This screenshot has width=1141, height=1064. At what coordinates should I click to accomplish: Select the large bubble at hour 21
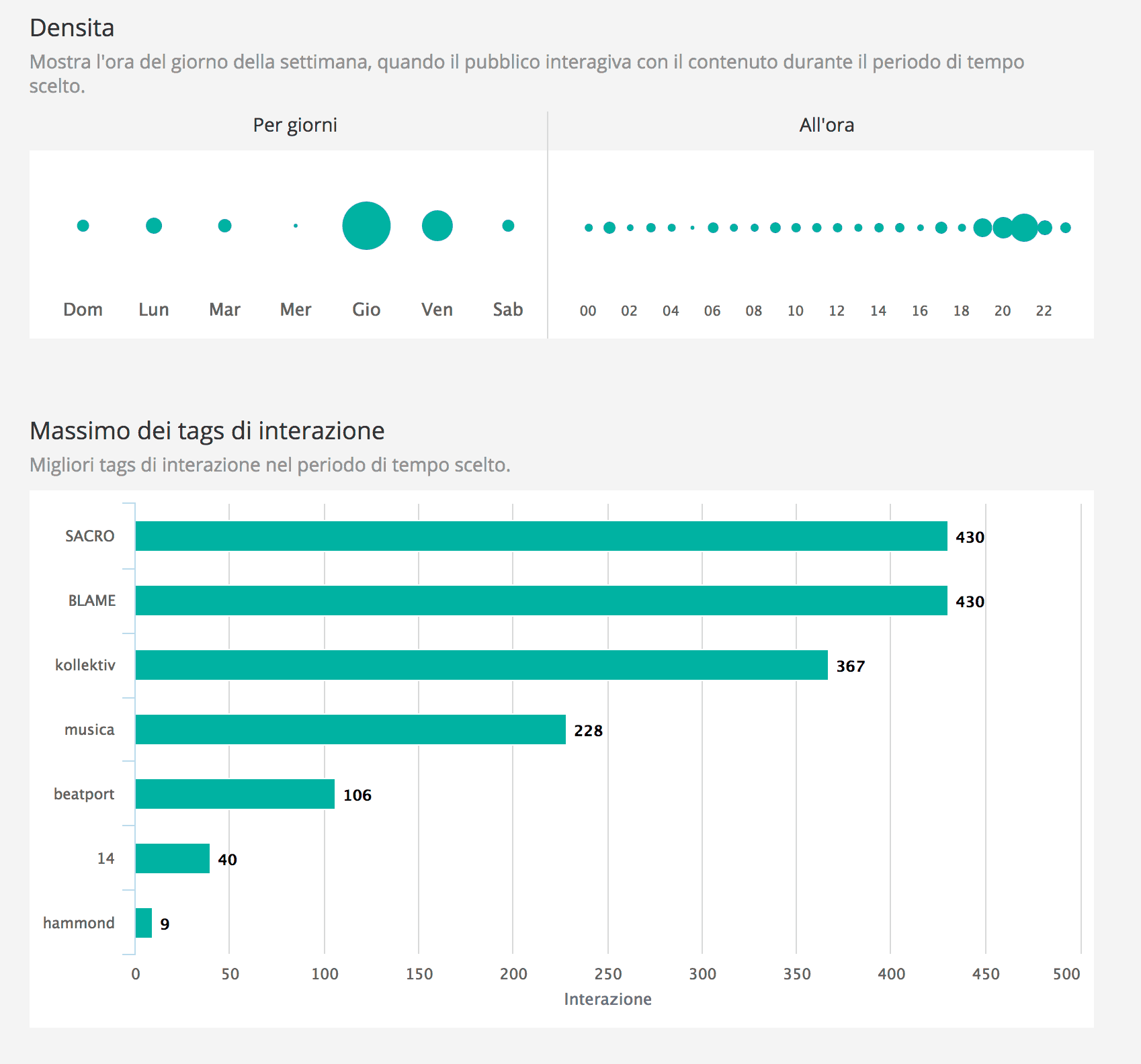coord(1023,228)
